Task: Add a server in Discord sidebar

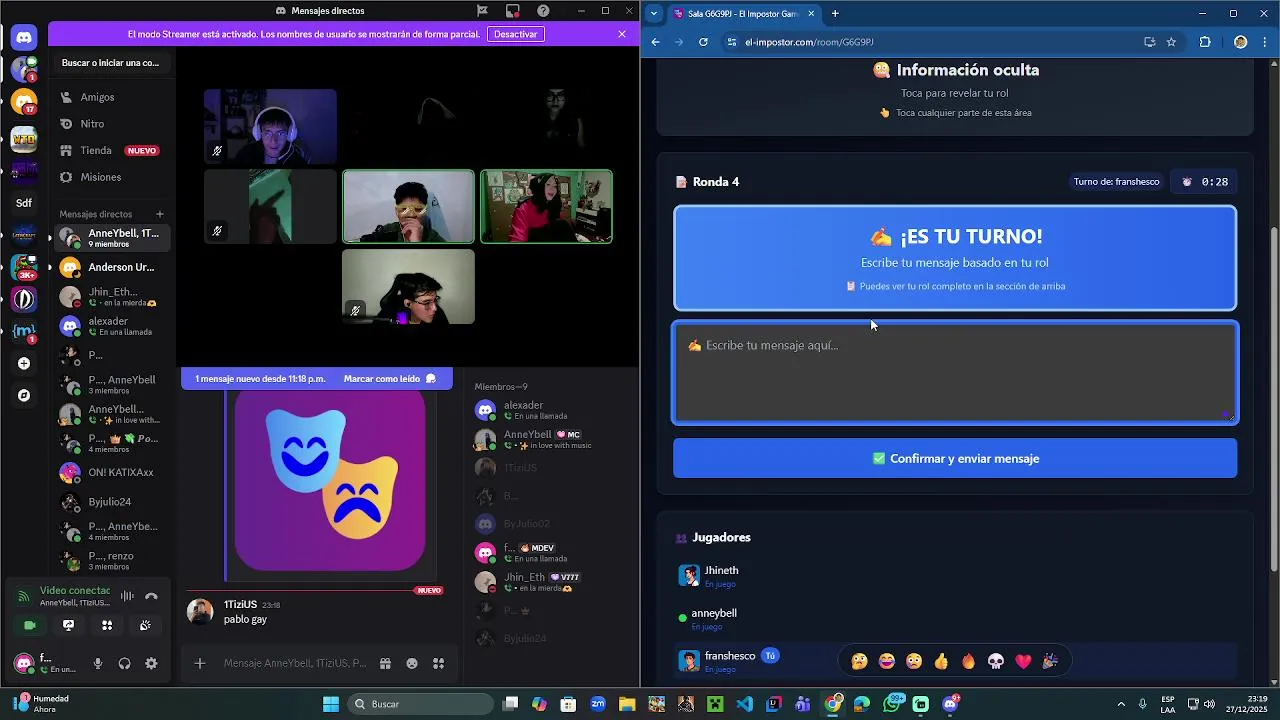Action: [24, 364]
